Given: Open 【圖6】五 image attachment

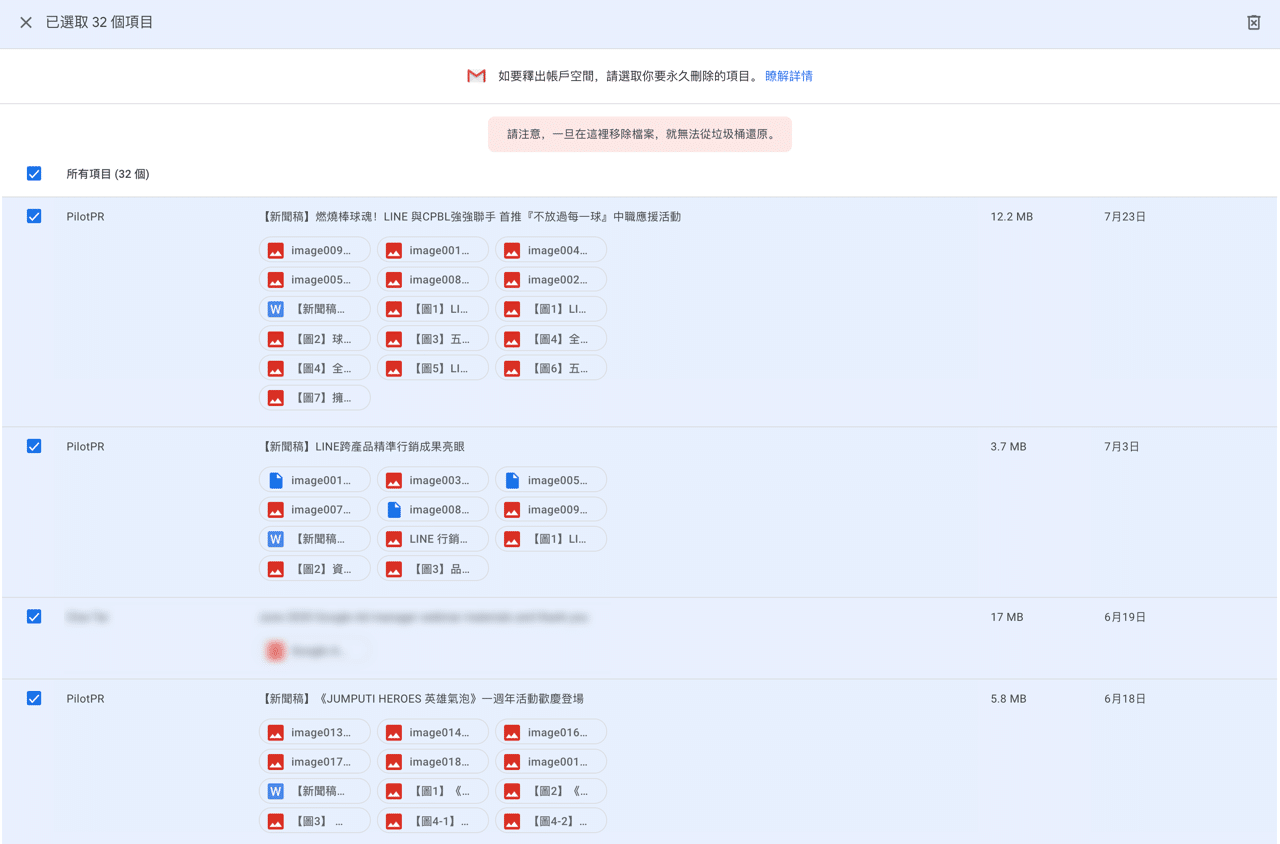Looking at the screenshot, I should point(551,368).
